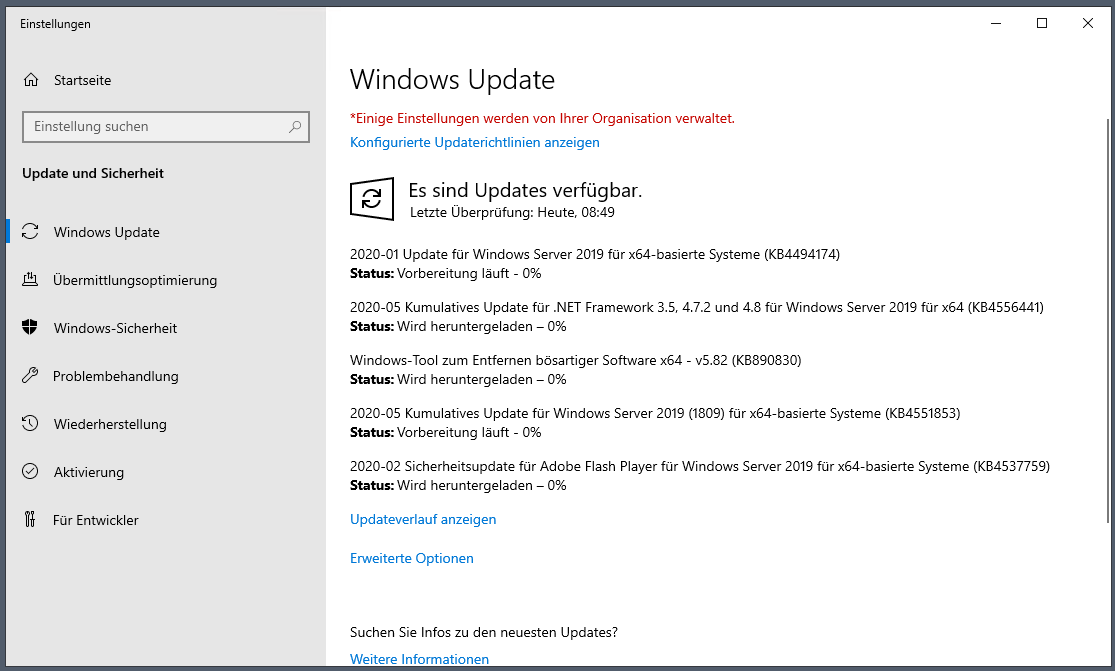Click the KB4551853 cumulative update text
The image size is (1115, 671).
coord(655,413)
